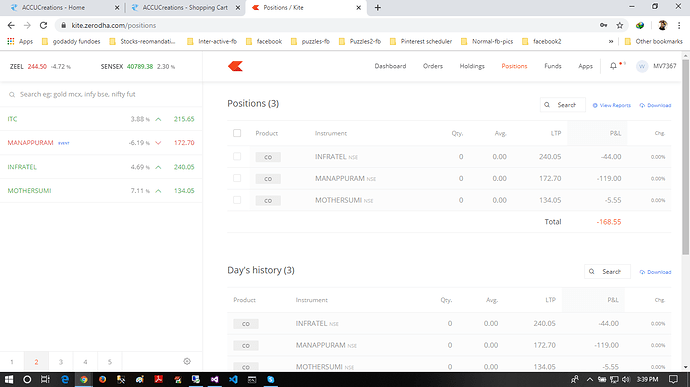Screen dimensions: 690x387
Task: Sort Positions by the Instrument column header
Action: point(330,133)
